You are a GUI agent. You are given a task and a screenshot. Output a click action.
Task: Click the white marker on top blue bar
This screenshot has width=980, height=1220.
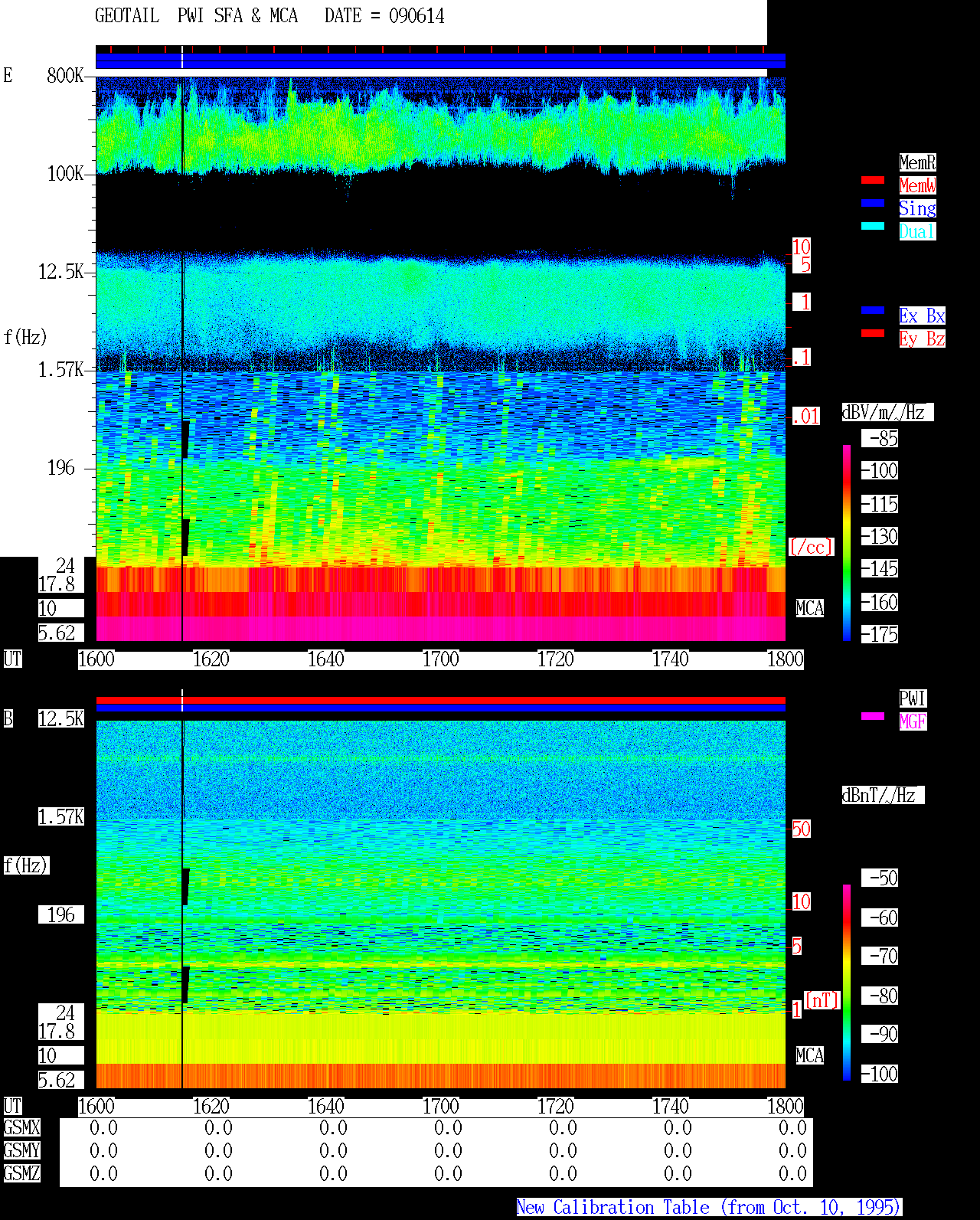[x=182, y=57]
